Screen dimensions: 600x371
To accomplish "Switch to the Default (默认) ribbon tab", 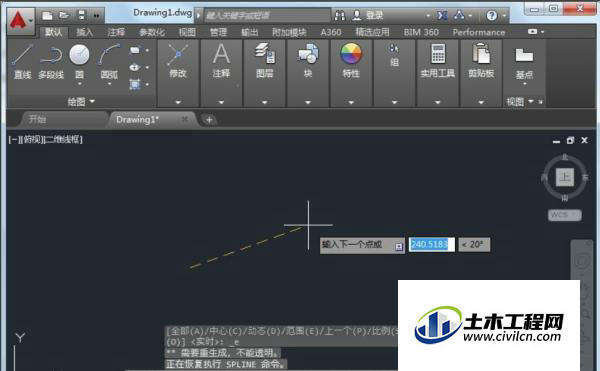I will [54, 33].
